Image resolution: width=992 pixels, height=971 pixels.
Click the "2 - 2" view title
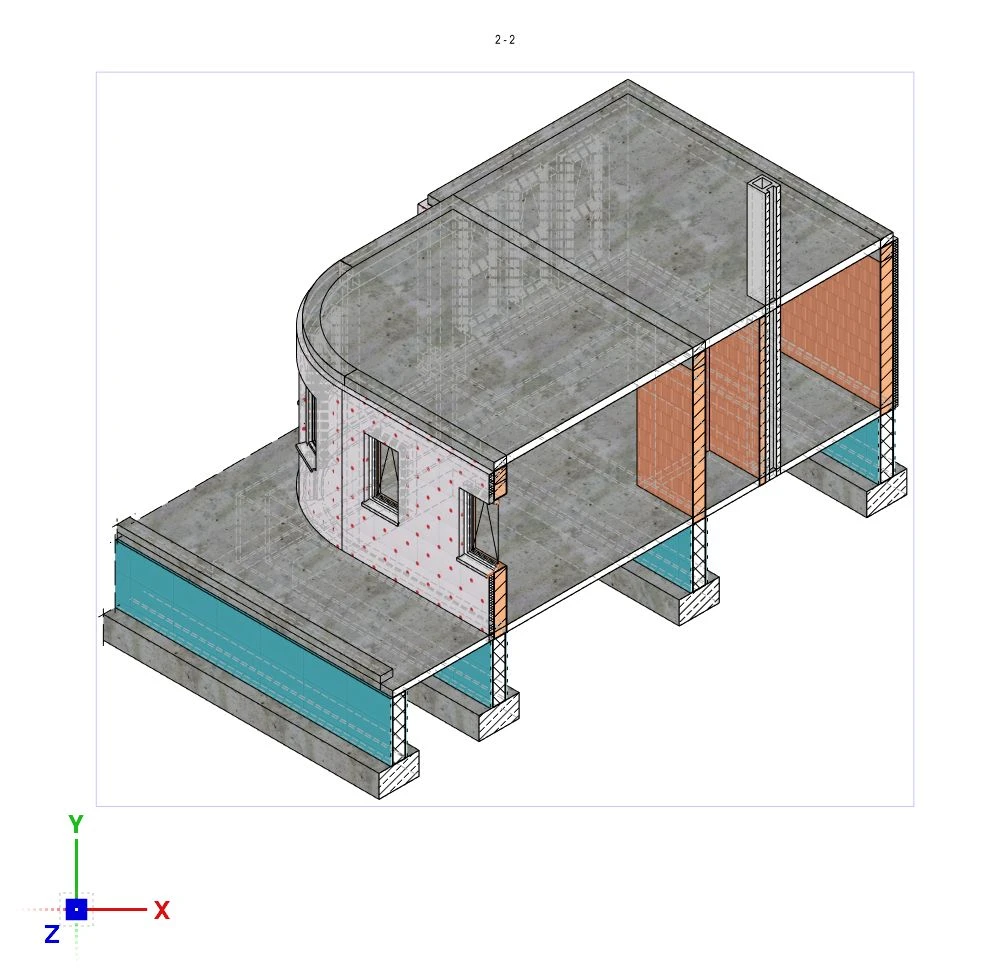pos(505,40)
